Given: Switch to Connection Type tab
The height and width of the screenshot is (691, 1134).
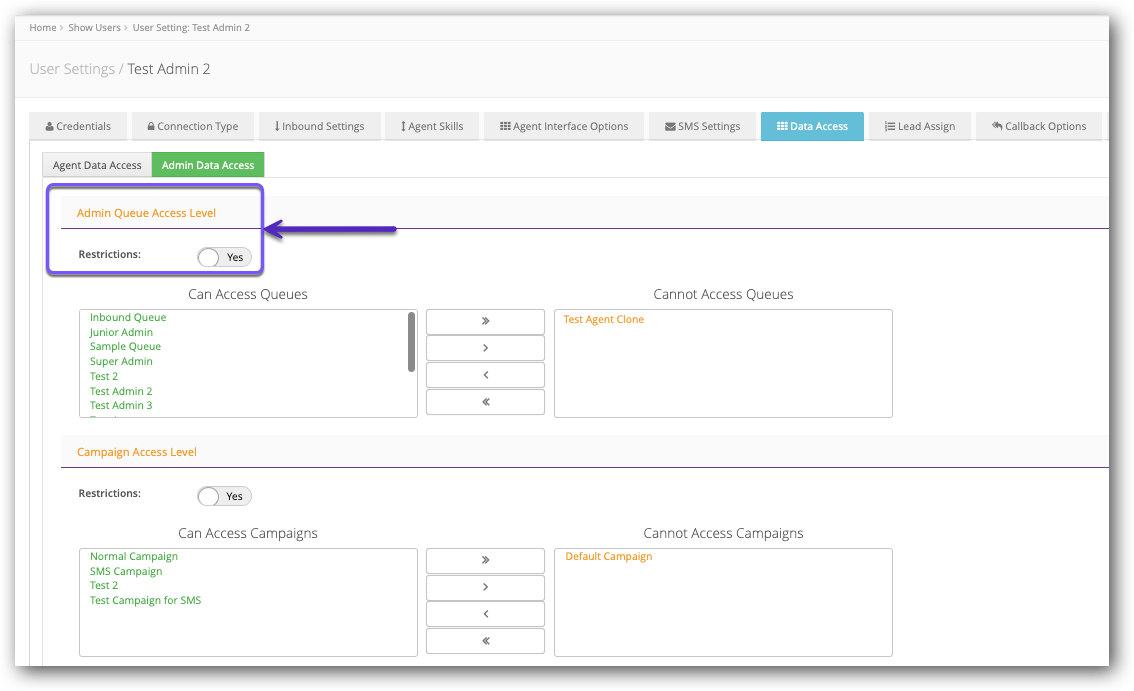Looking at the screenshot, I should click(x=192, y=126).
